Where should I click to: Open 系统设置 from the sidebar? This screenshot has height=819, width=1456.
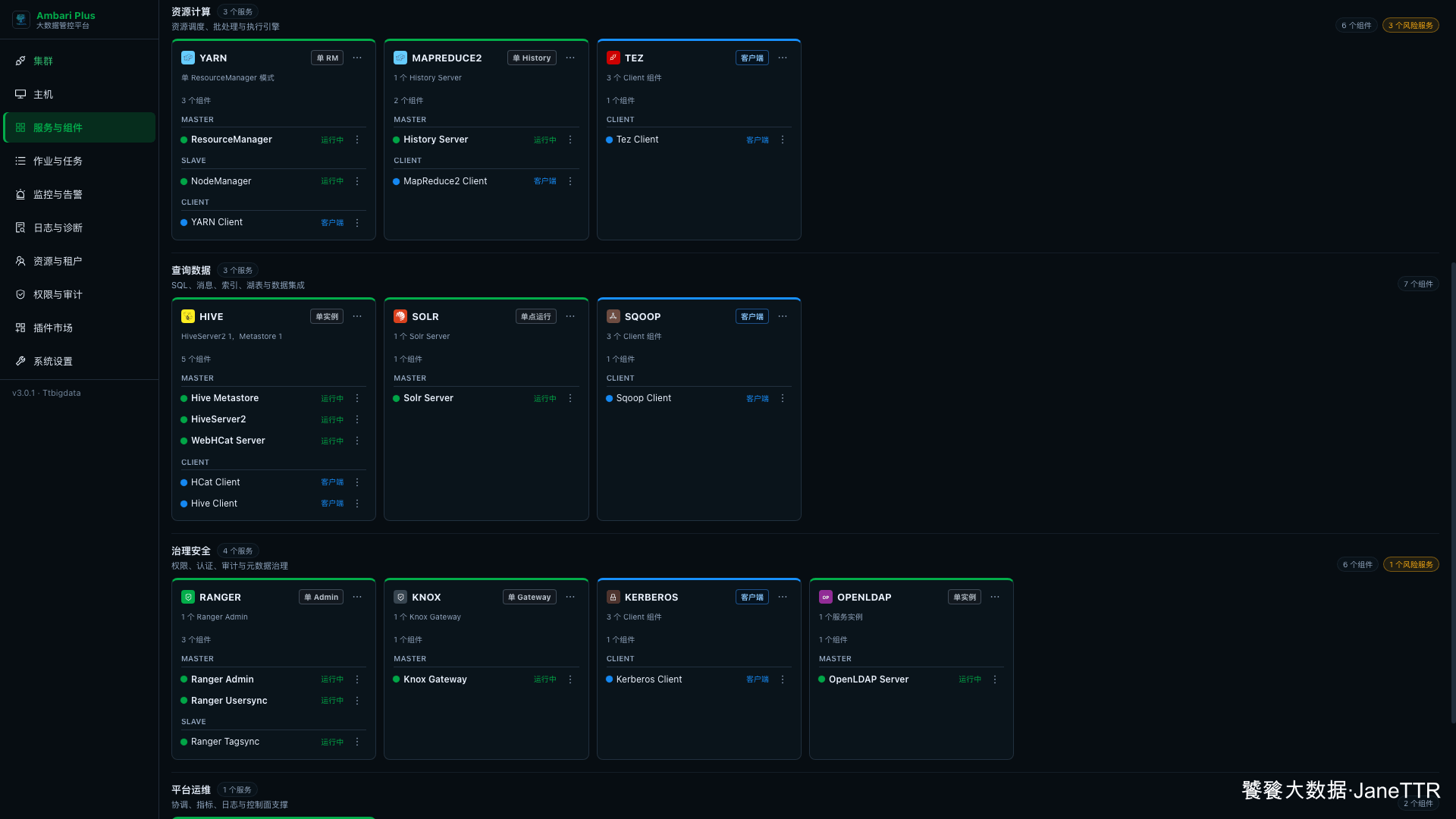(79, 361)
